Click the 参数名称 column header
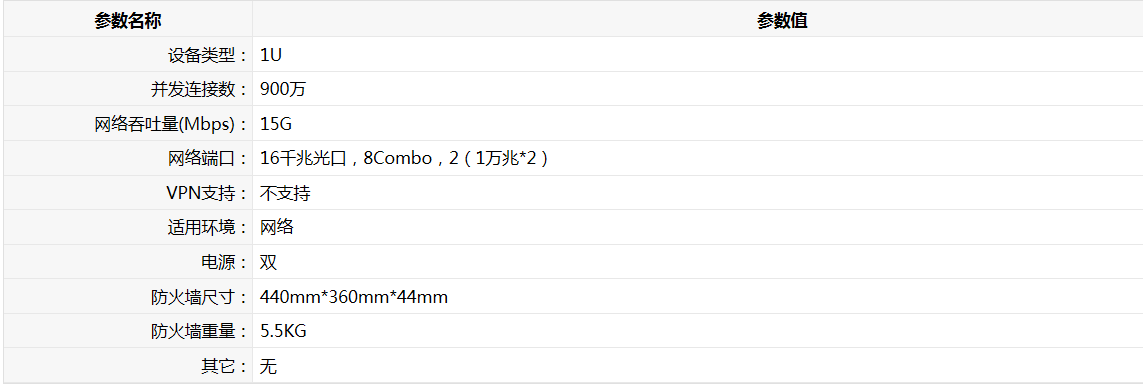Viewport: 1143px width, 392px height. pos(128,21)
